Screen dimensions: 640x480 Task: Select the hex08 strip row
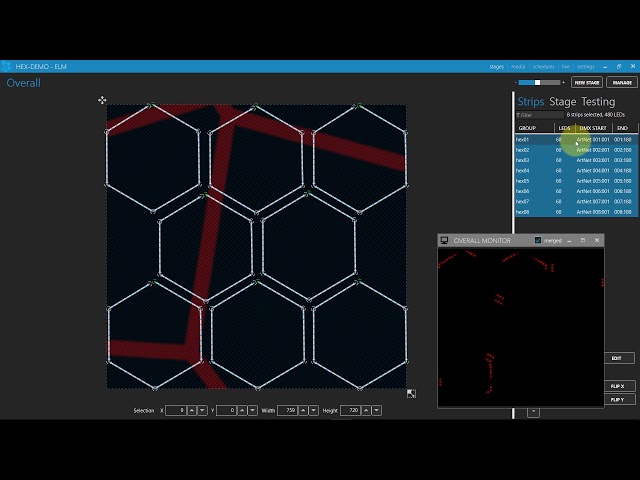[x=576, y=212]
